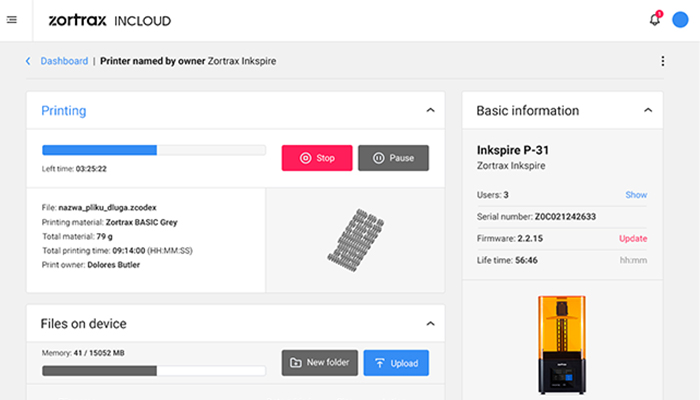Screen dimensions: 700x400
Task: Click the Printing section title
Action: click(x=64, y=111)
